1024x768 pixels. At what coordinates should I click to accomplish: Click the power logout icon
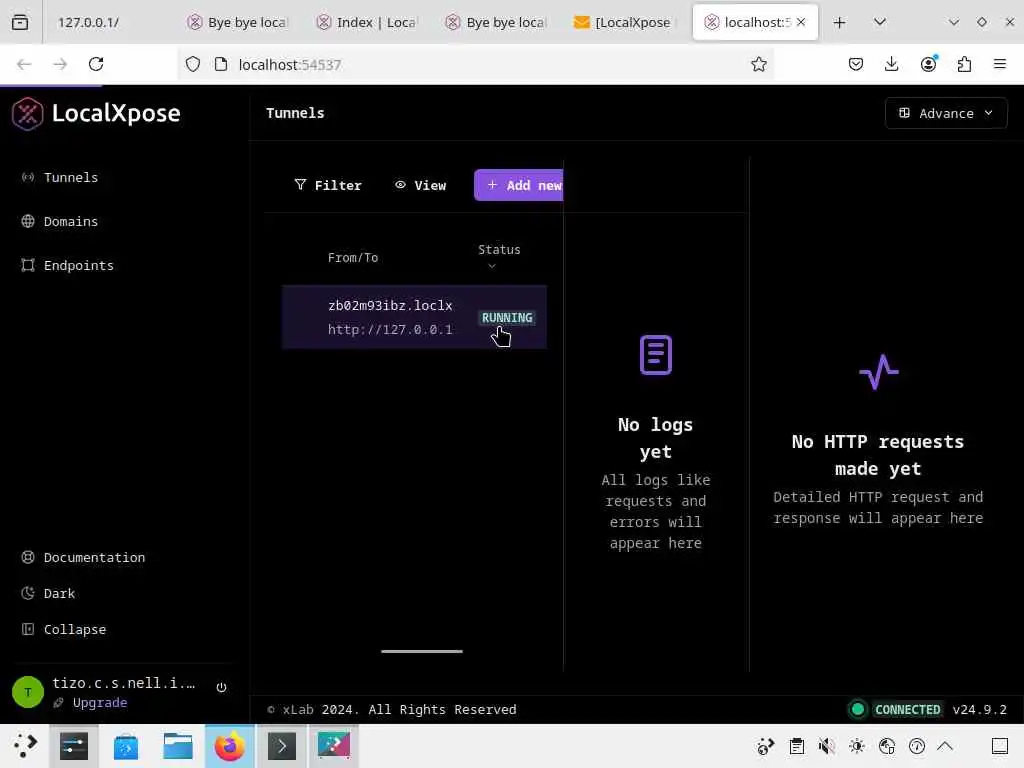(x=221, y=687)
